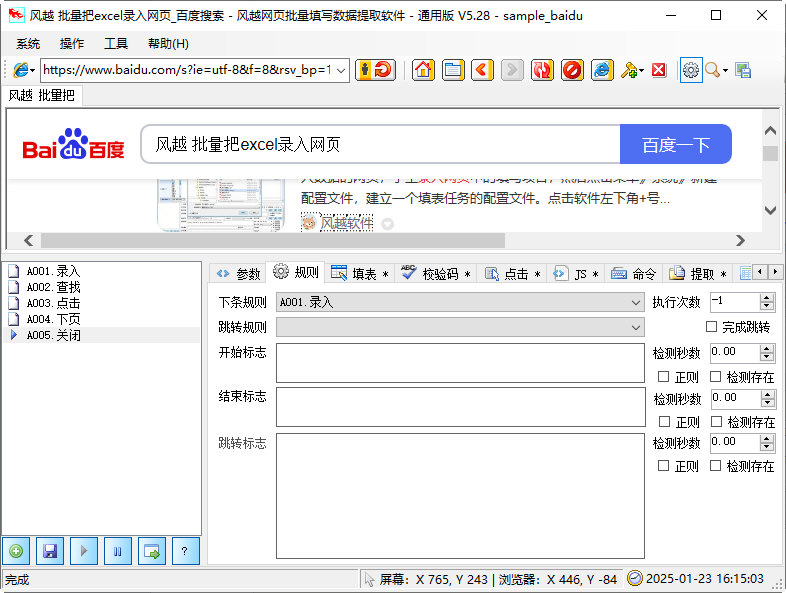The width and height of the screenshot is (786, 593).
Task: Click the red X delete toolbar icon
Action: [x=659, y=70]
